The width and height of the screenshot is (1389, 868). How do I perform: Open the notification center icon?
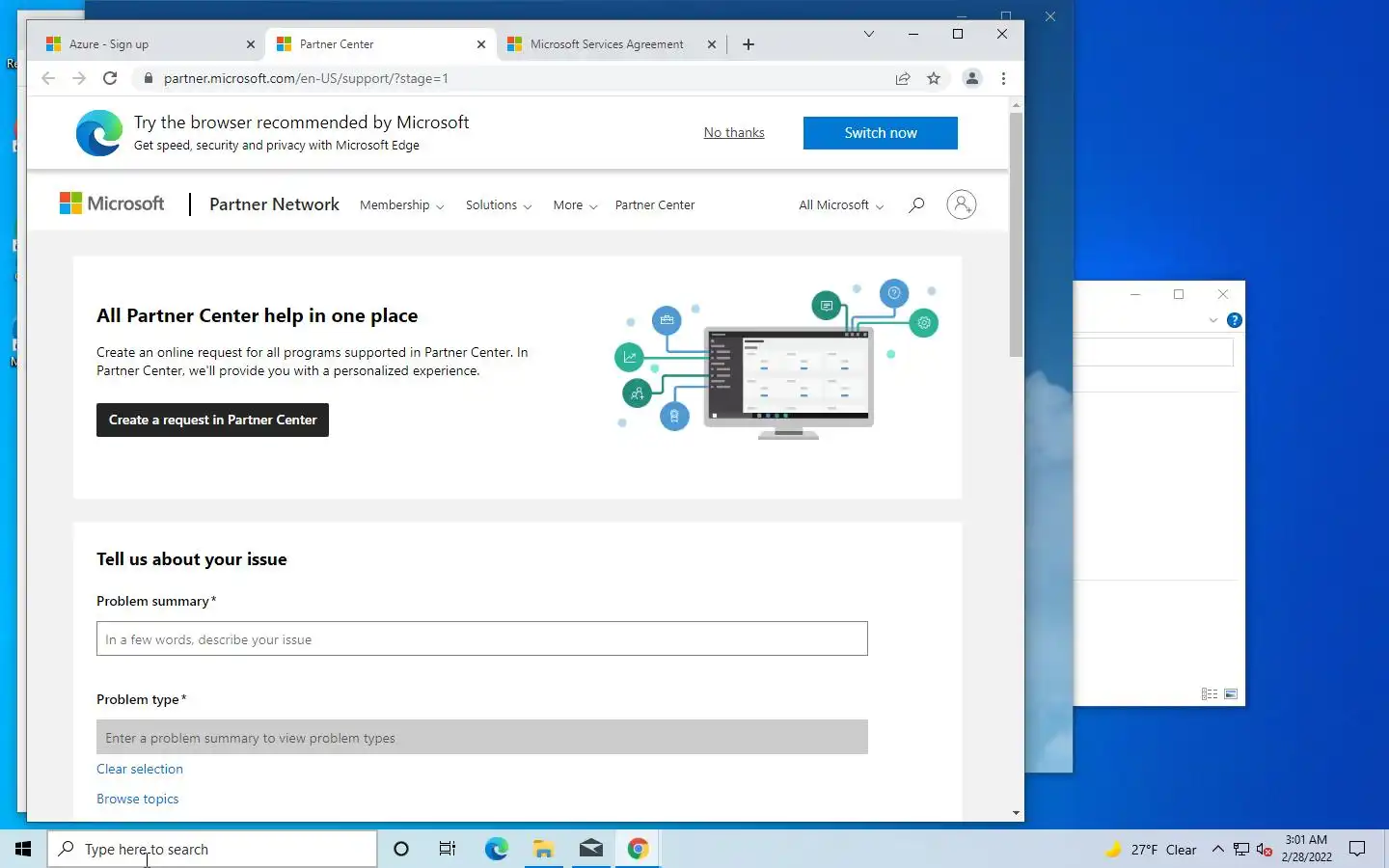coord(1357,849)
